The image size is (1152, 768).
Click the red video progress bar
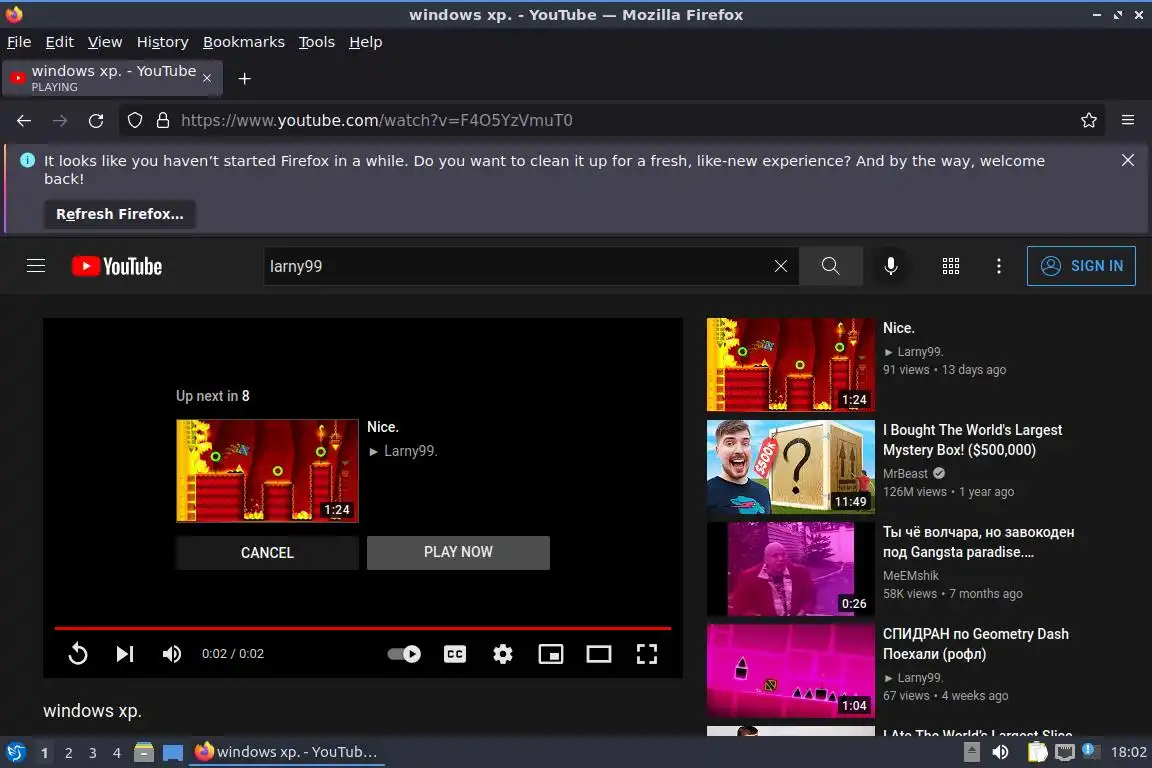[x=363, y=628]
